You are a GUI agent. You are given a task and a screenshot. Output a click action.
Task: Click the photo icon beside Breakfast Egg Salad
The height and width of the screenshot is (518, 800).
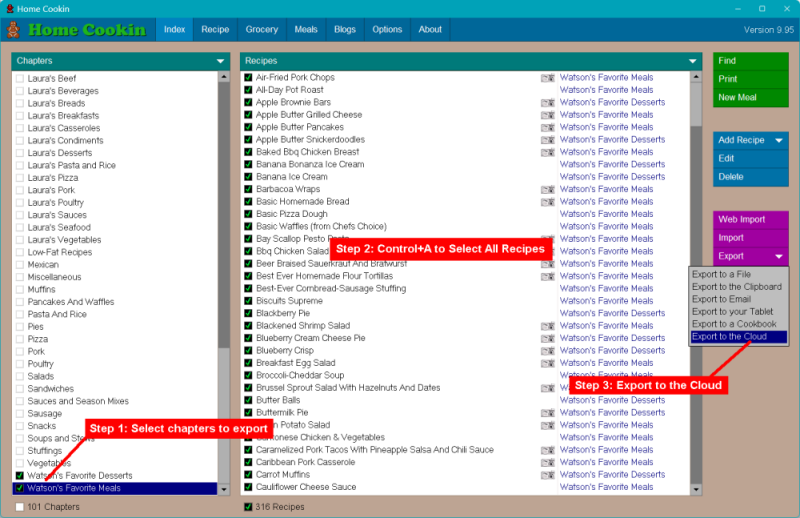tap(547, 363)
